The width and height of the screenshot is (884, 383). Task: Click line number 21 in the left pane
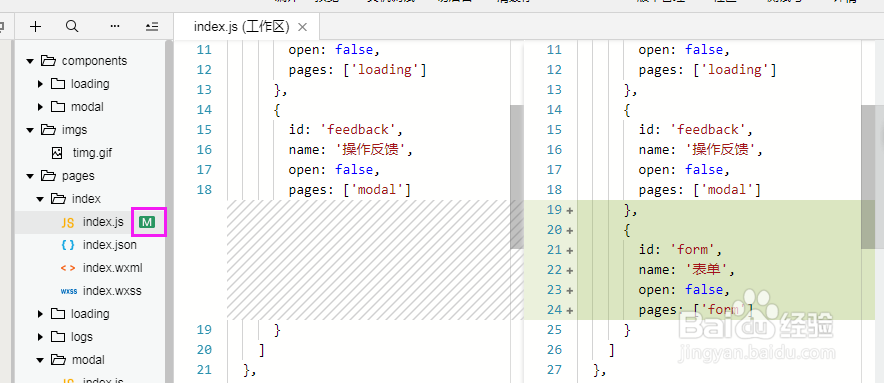tap(204, 369)
